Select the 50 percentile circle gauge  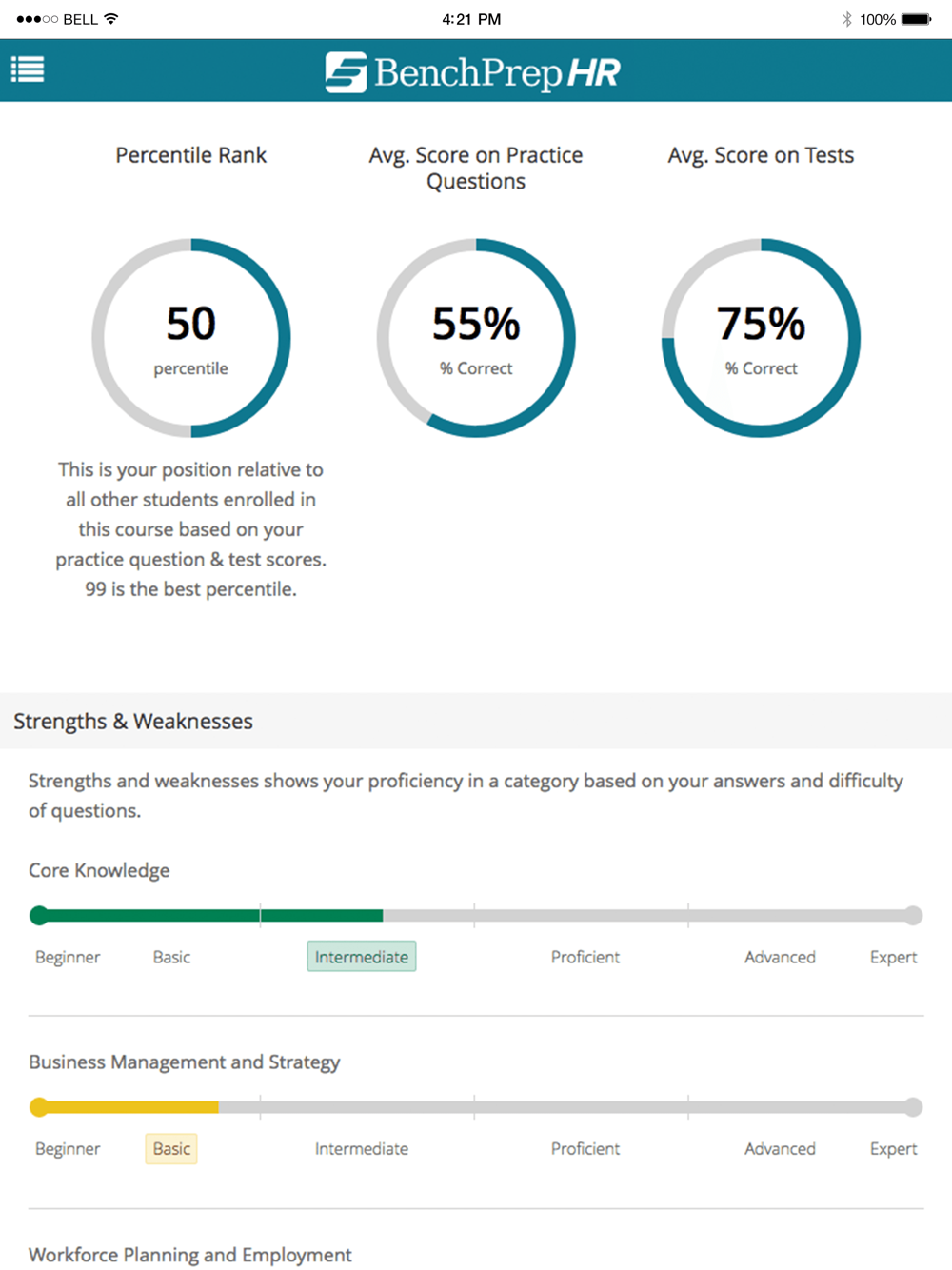point(191,338)
